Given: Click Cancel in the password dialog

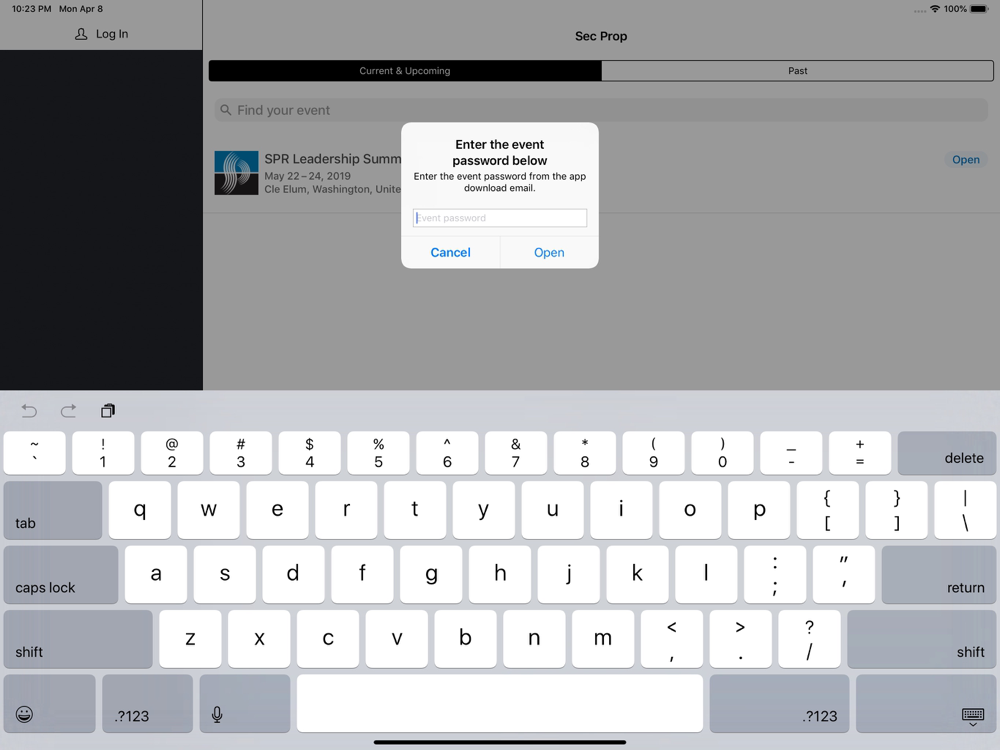Looking at the screenshot, I should 450,253.
